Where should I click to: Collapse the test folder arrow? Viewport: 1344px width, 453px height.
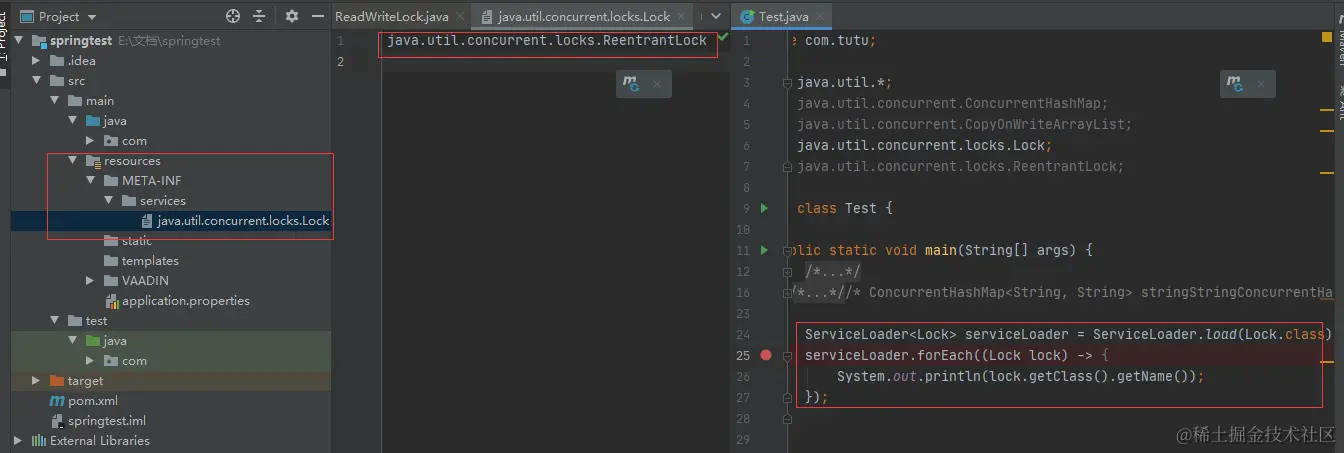(x=55, y=321)
